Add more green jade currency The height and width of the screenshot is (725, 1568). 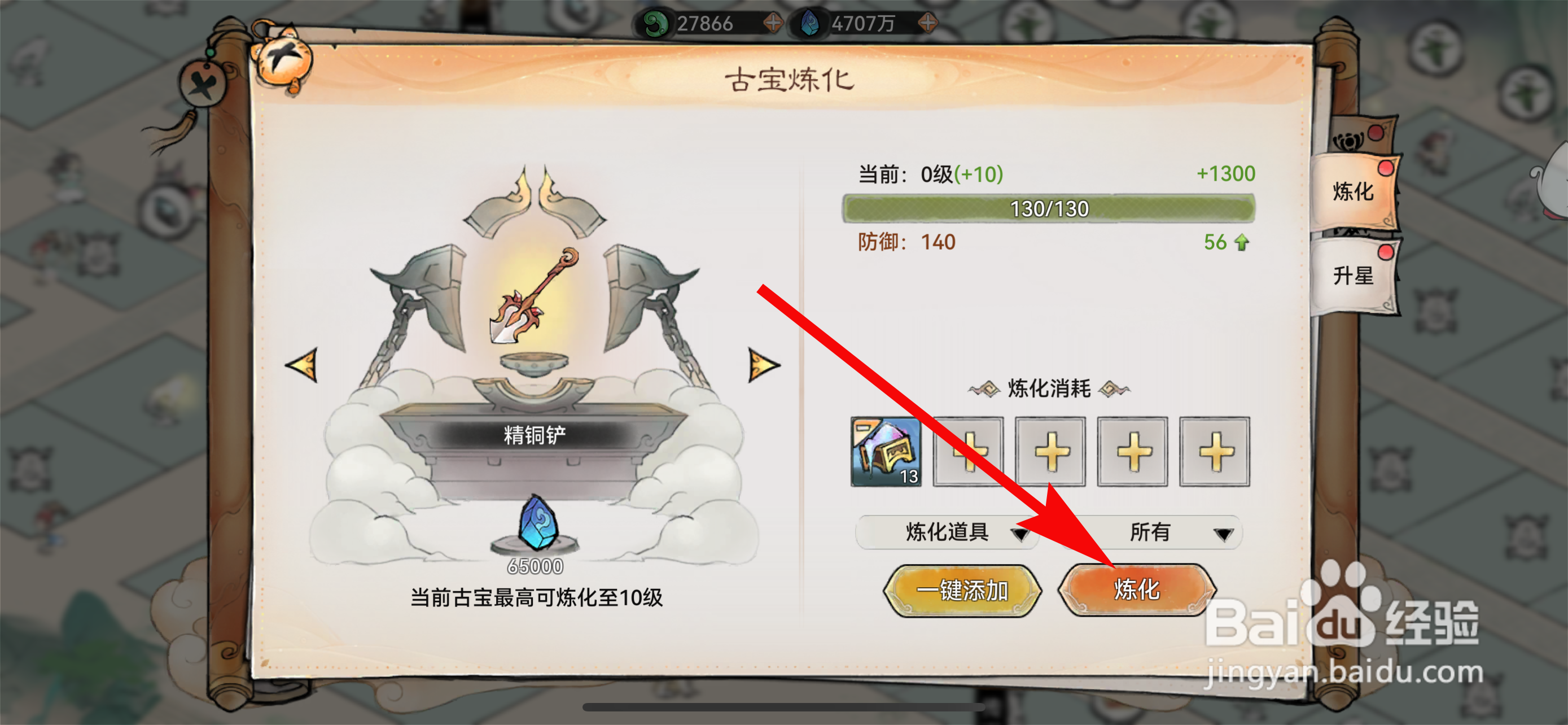tap(773, 23)
